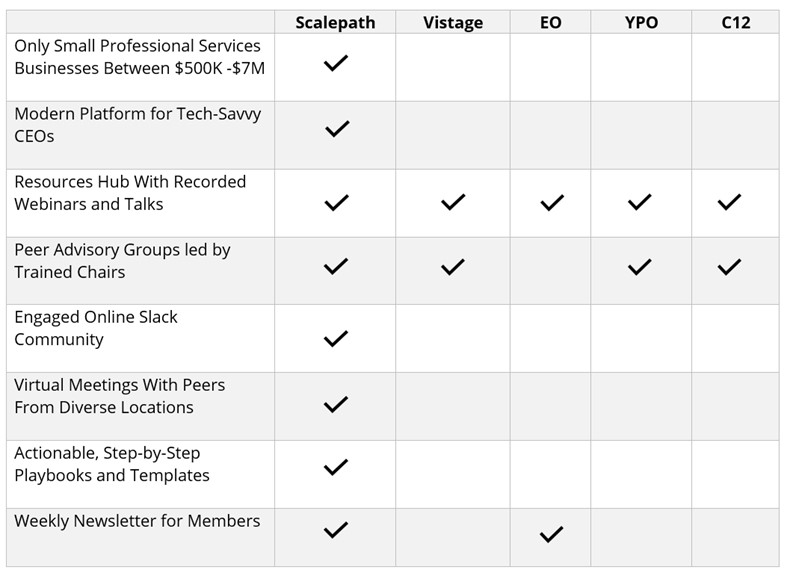Viewport: 787px width, 573px height.
Task: Select the C12 column header
Action: pos(736,23)
